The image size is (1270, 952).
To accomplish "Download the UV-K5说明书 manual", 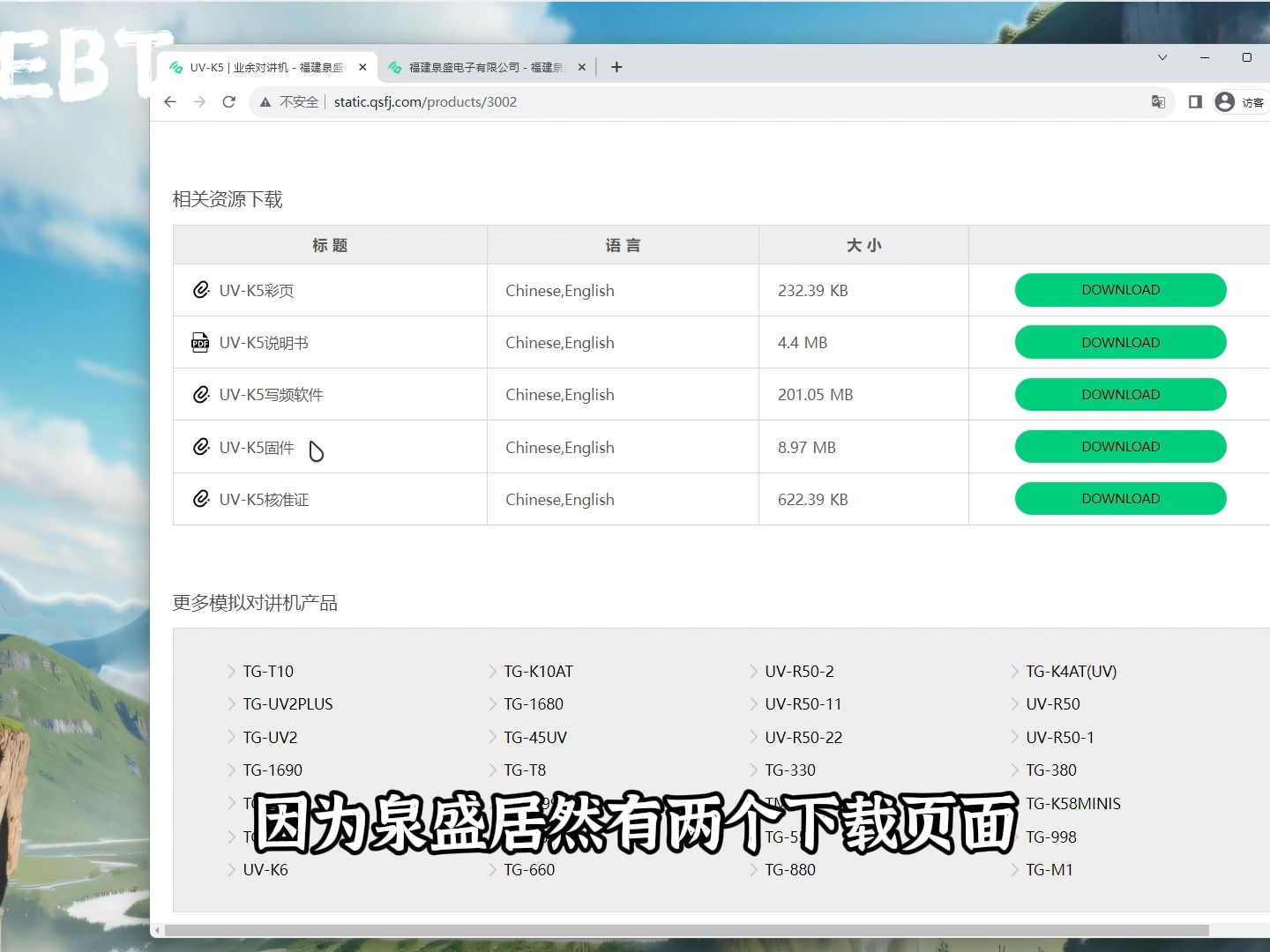I will click(1120, 342).
